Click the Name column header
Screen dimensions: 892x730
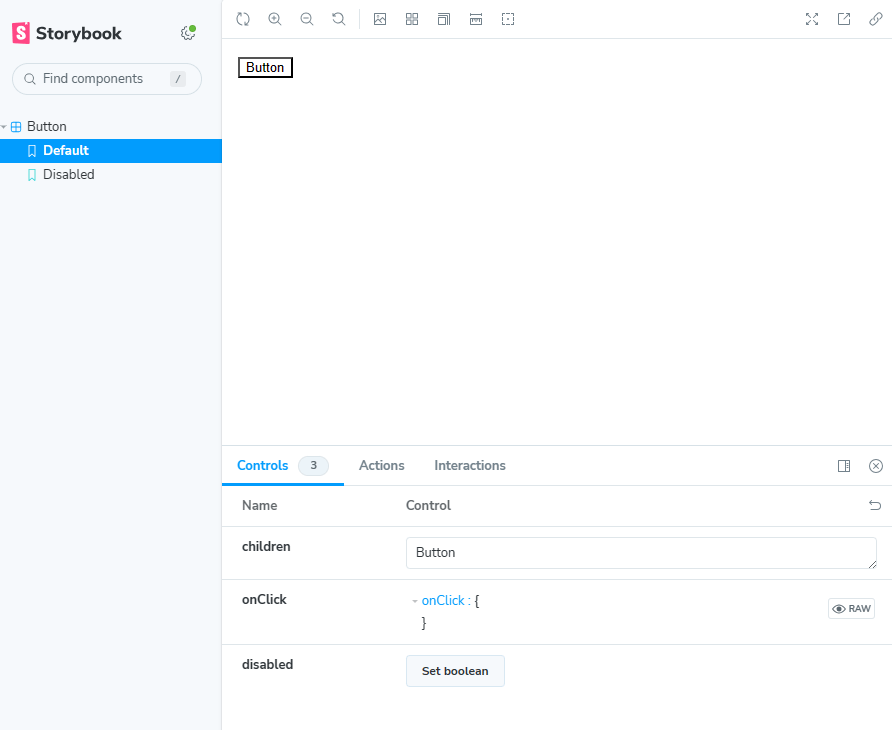pyautogui.click(x=259, y=506)
